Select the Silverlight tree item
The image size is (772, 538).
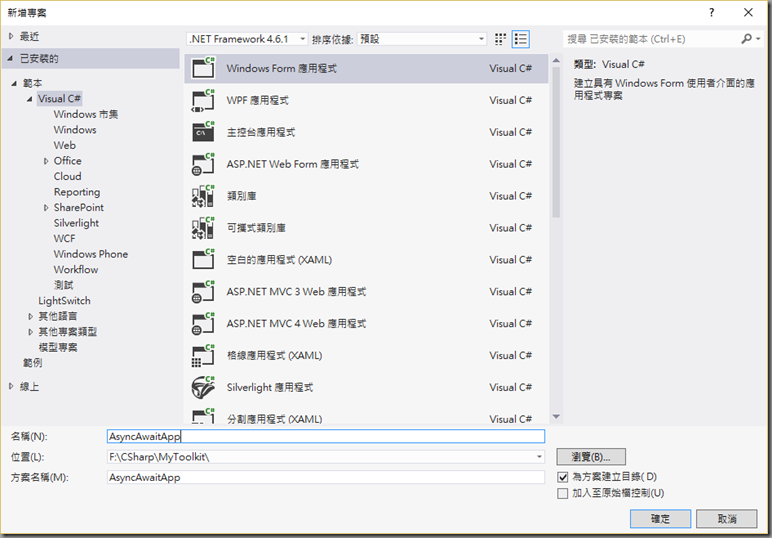(x=76, y=223)
